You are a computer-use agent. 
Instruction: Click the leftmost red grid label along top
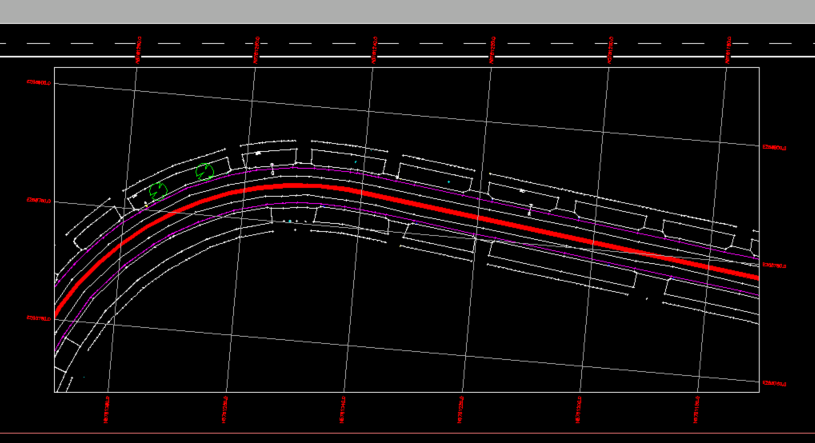138,48
